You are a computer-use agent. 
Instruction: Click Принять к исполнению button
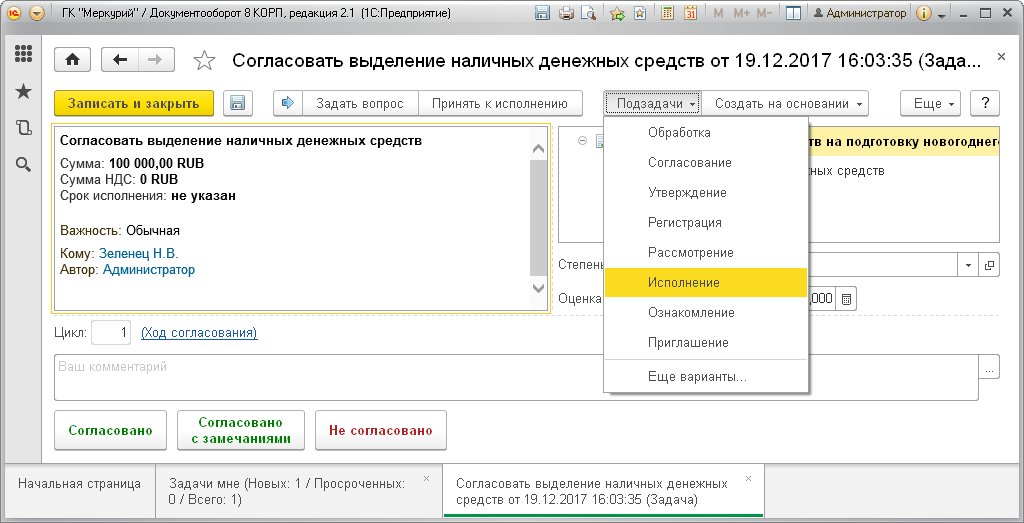(499, 103)
